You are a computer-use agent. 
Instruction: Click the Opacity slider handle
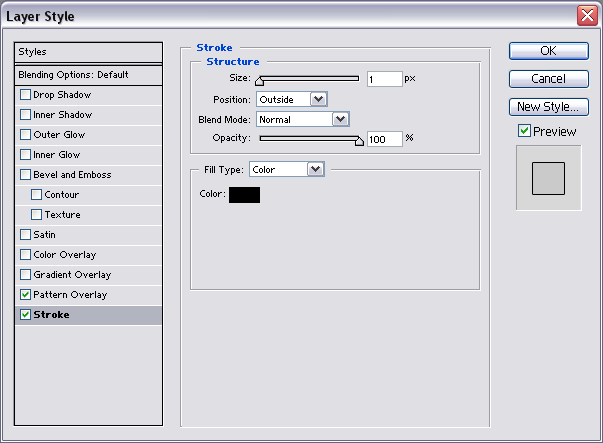[359, 141]
